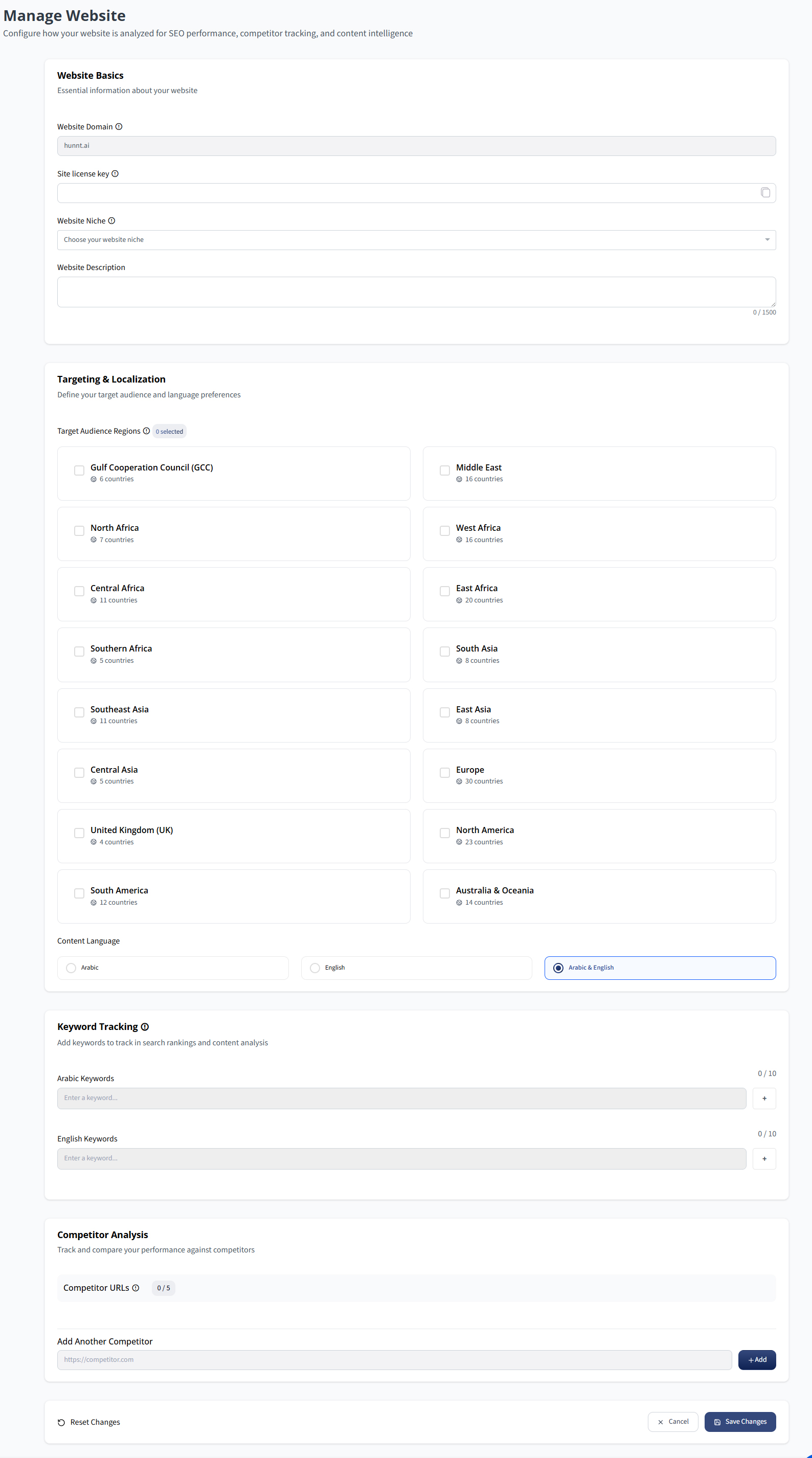
Task: Add the English keyword with plus button
Action: tap(764, 1159)
